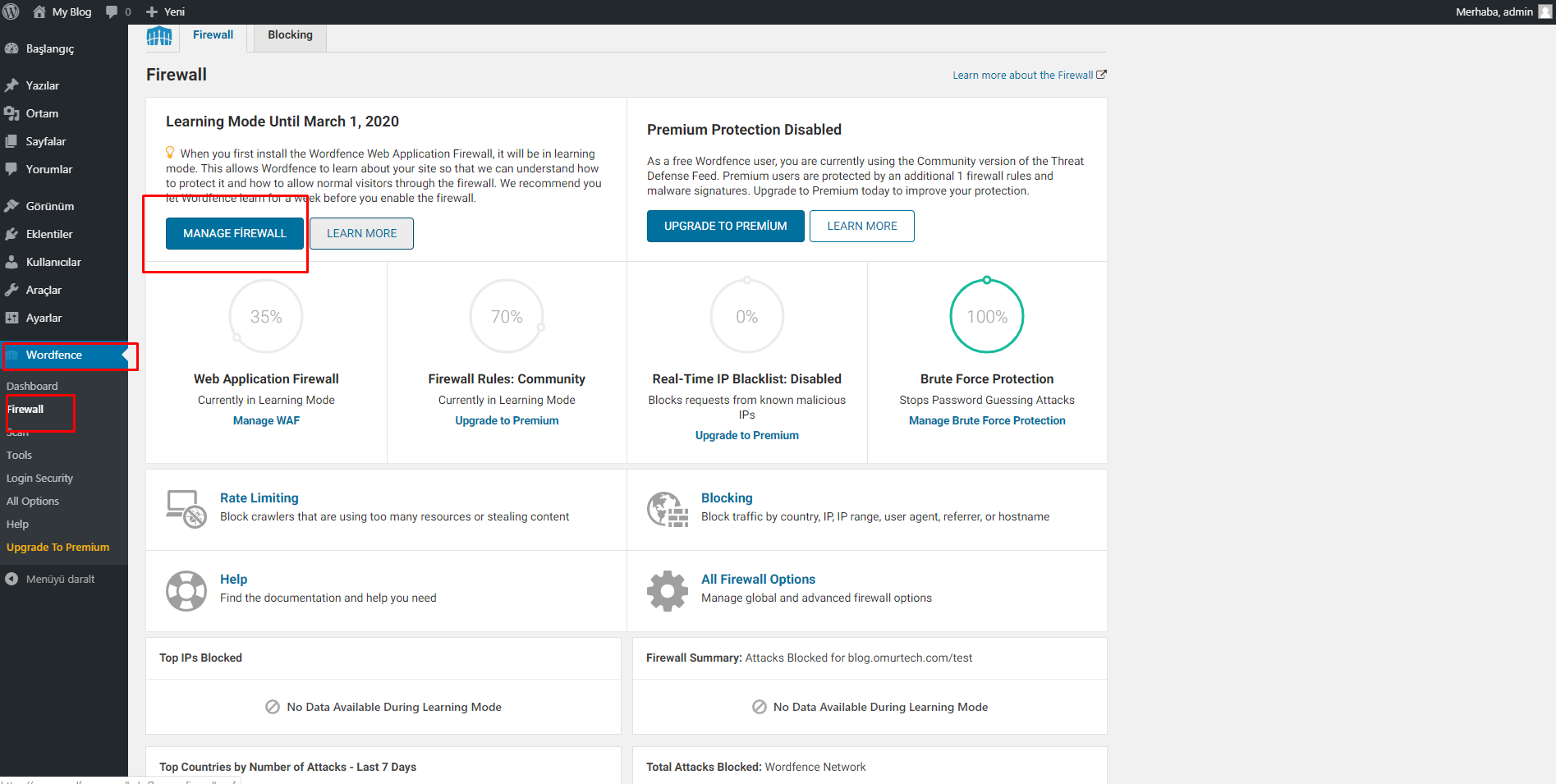
Task: Open the Yeni new-content dropdown
Action: (x=166, y=11)
